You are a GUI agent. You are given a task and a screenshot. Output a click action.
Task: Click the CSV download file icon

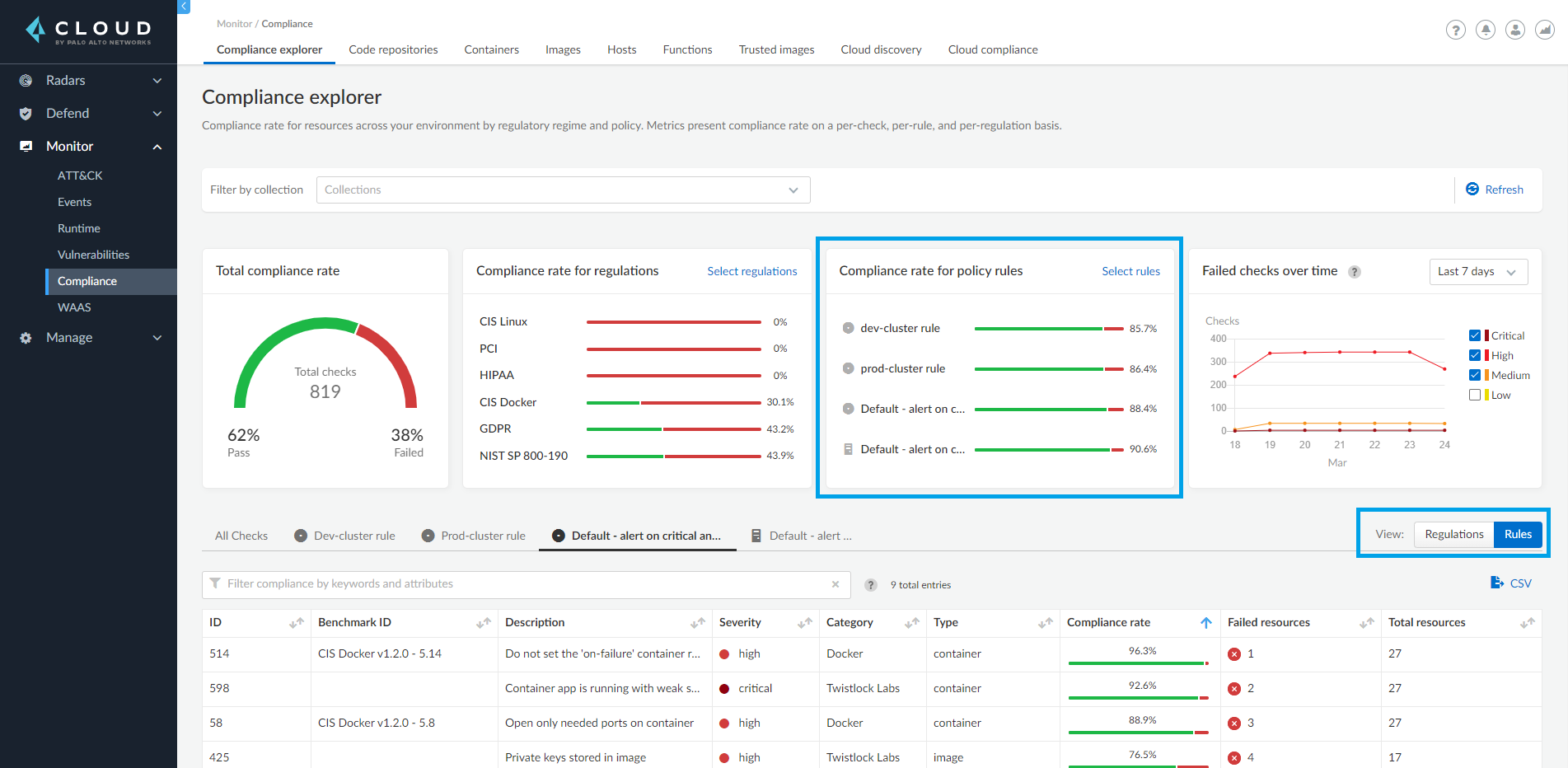1497,583
